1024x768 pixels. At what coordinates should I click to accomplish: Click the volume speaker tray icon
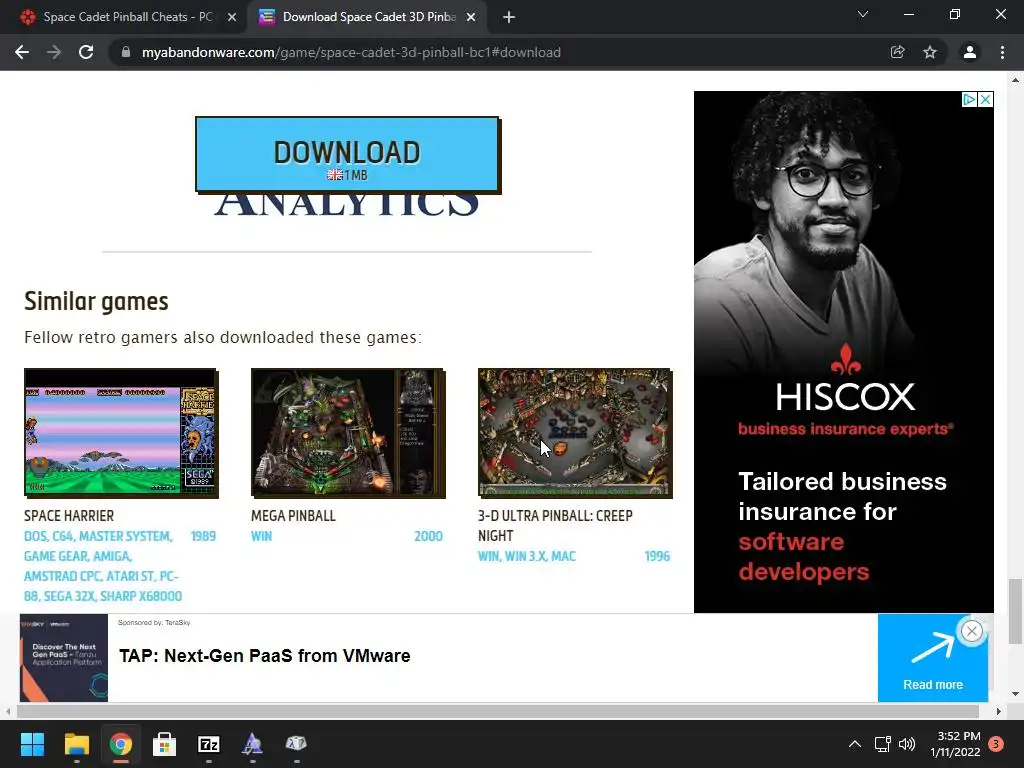[x=906, y=744]
